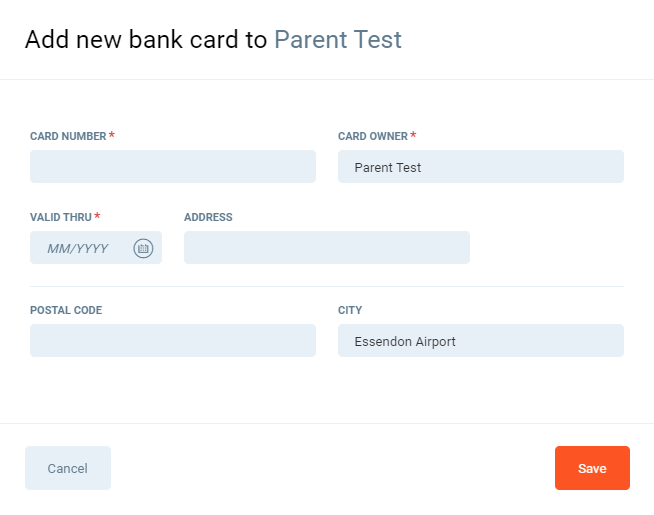Click the ADDRESS label

point(208,217)
